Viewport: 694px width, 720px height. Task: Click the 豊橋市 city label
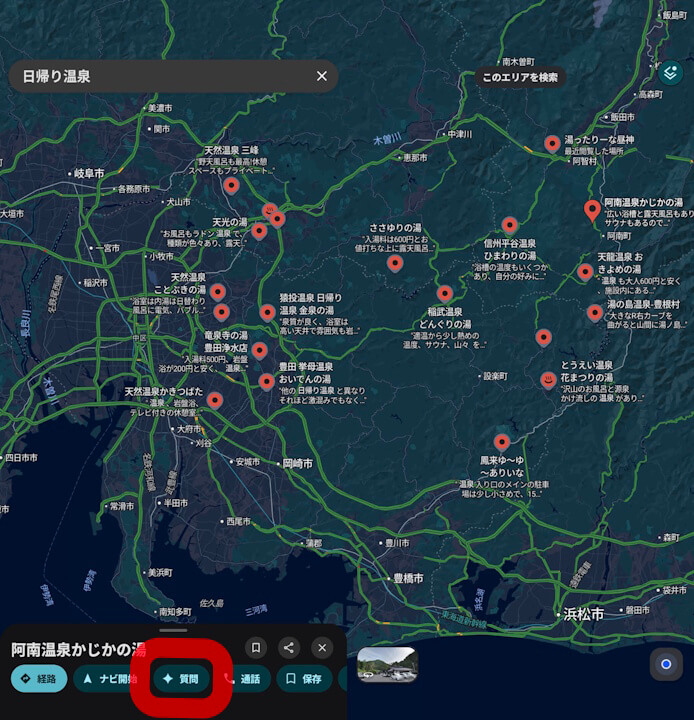(408, 579)
